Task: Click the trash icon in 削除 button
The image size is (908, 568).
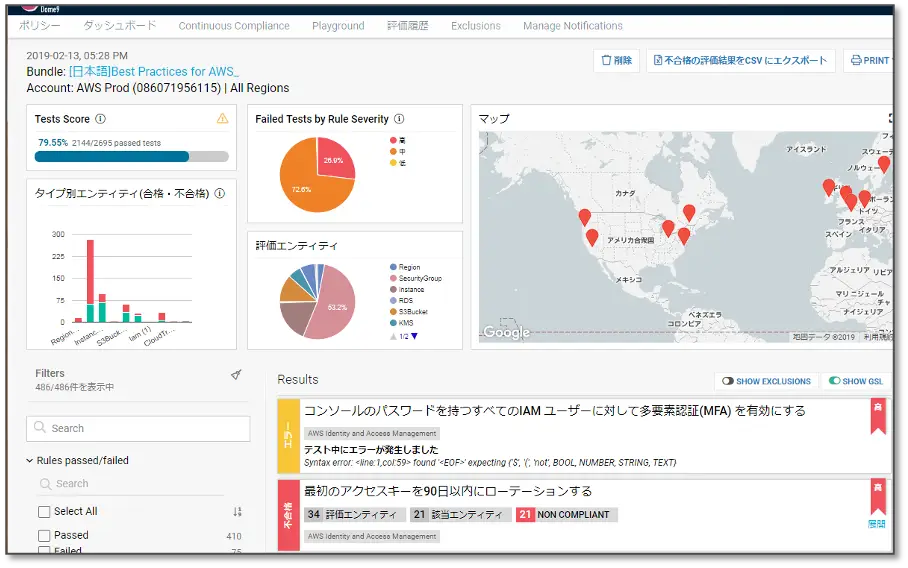Action: point(606,60)
